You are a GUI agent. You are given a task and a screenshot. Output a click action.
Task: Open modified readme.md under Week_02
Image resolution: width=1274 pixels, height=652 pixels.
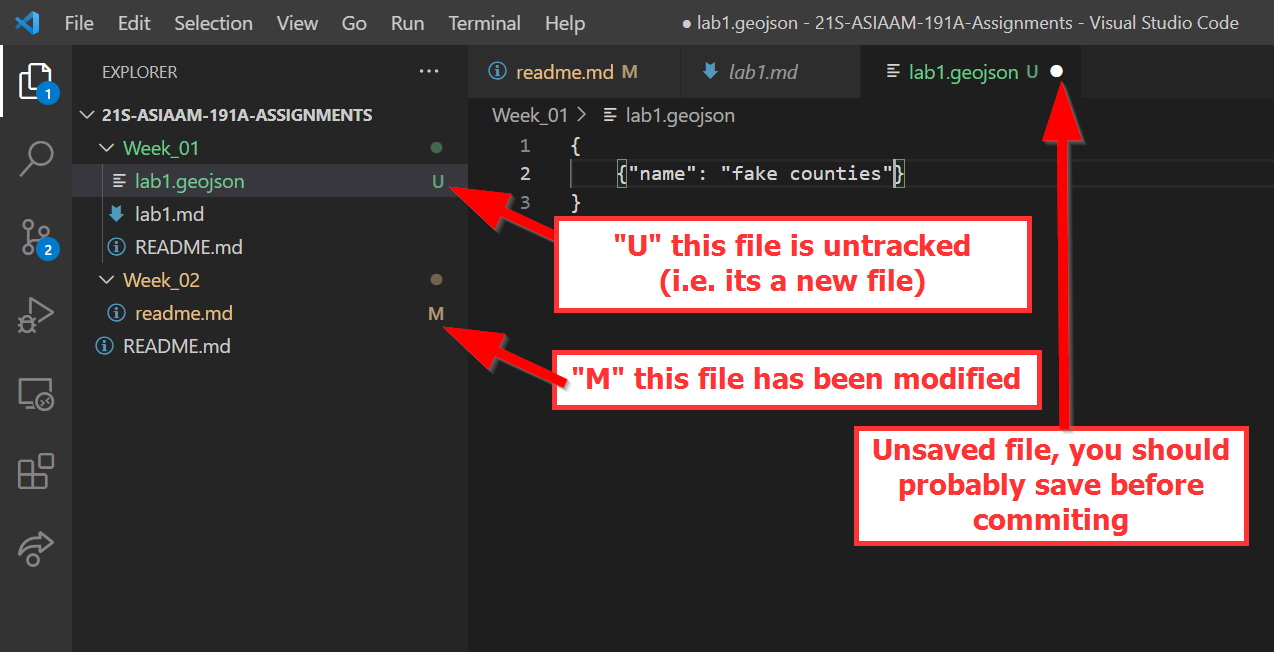183,313
